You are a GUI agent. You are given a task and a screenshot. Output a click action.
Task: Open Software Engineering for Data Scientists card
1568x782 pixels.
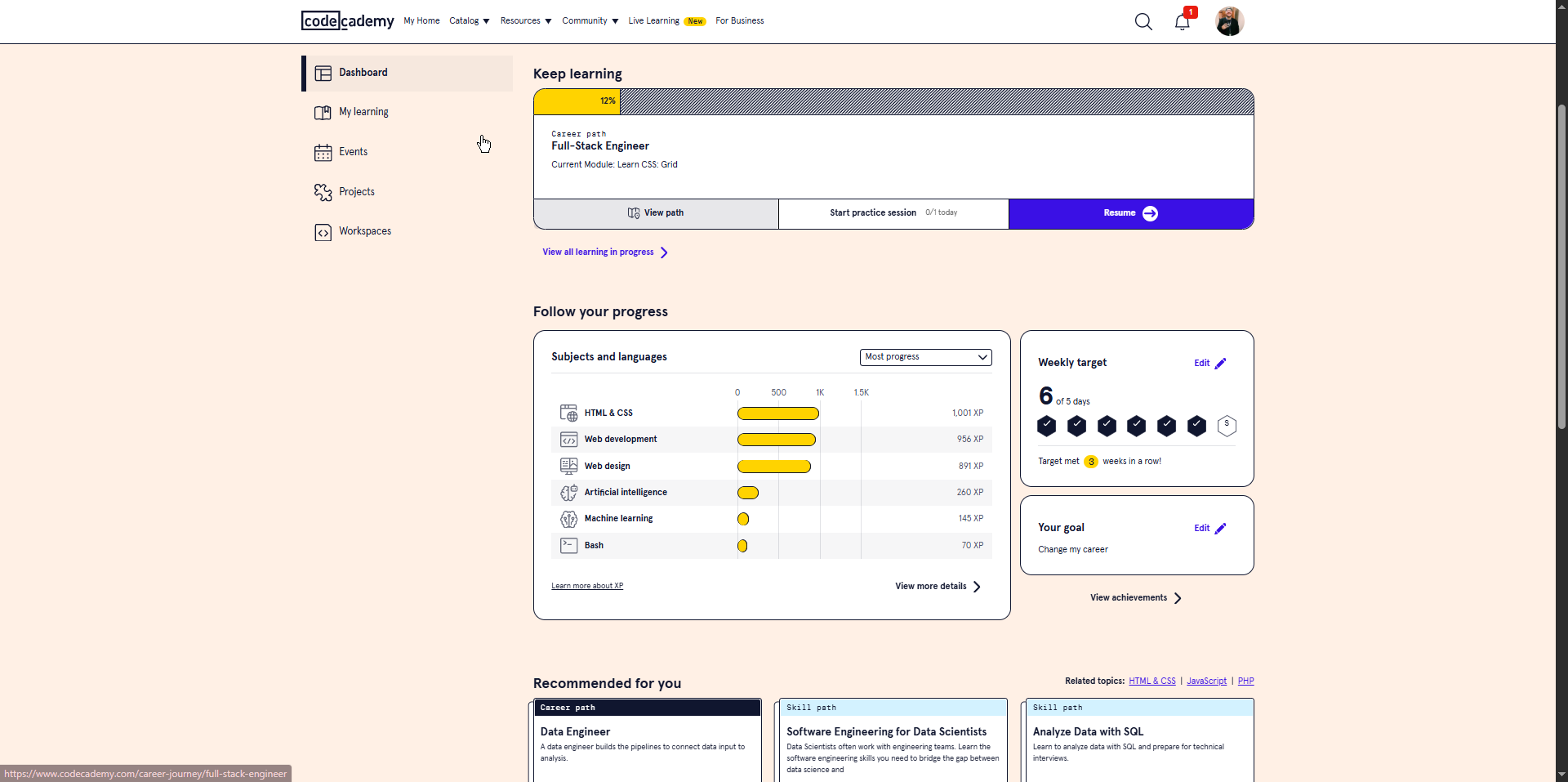[893, 740]
